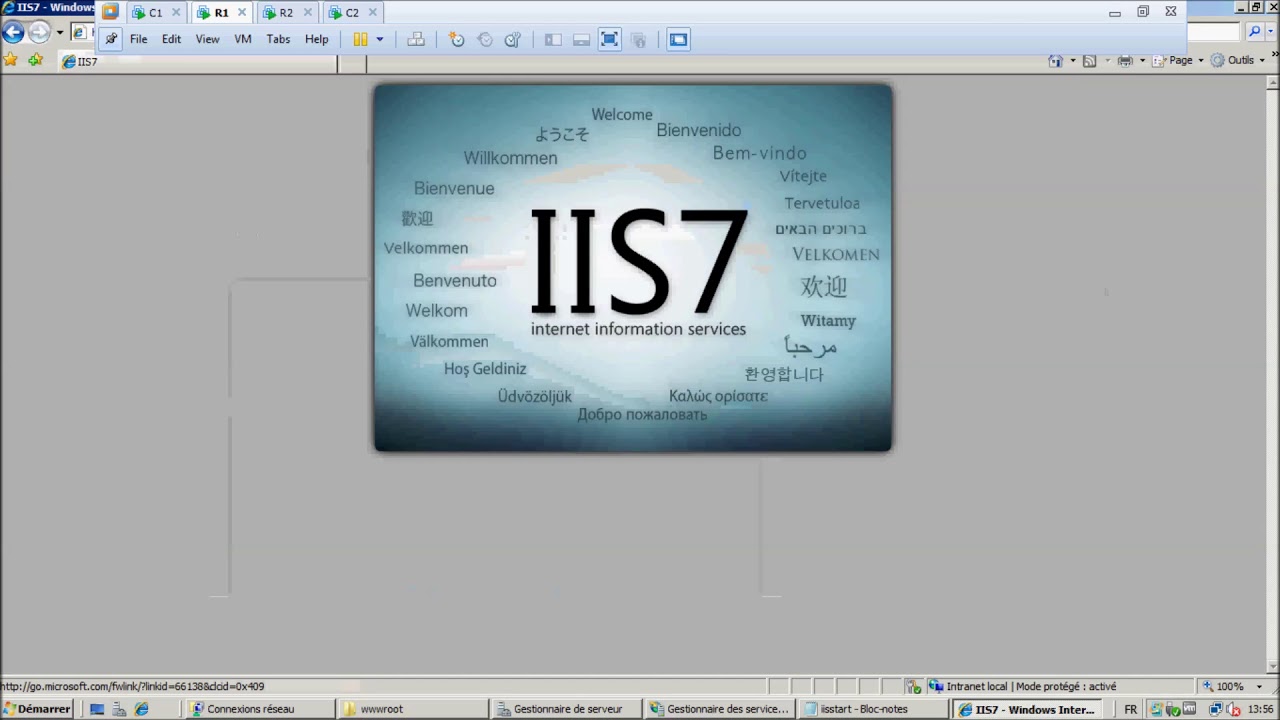Screen dimensions: 1280x720
Task: Expand the IE search options dropdown
Action: tap(1271, 32)
